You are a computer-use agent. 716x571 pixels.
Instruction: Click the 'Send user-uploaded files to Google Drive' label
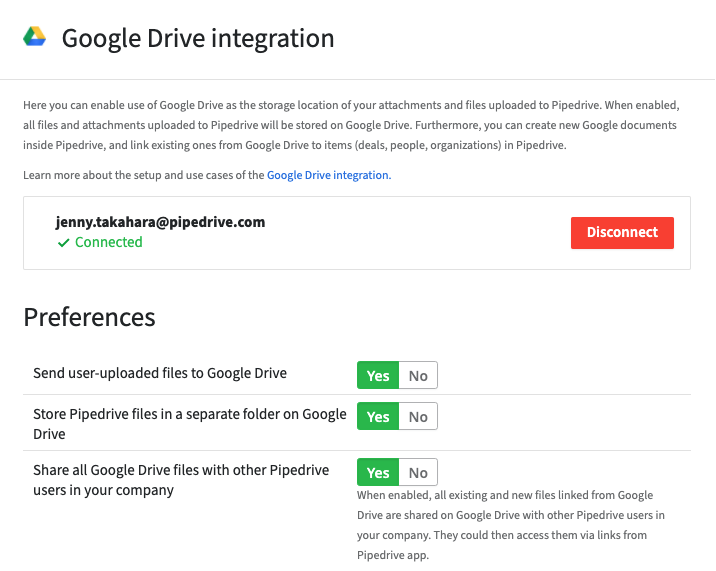click(x=160, y=373)
